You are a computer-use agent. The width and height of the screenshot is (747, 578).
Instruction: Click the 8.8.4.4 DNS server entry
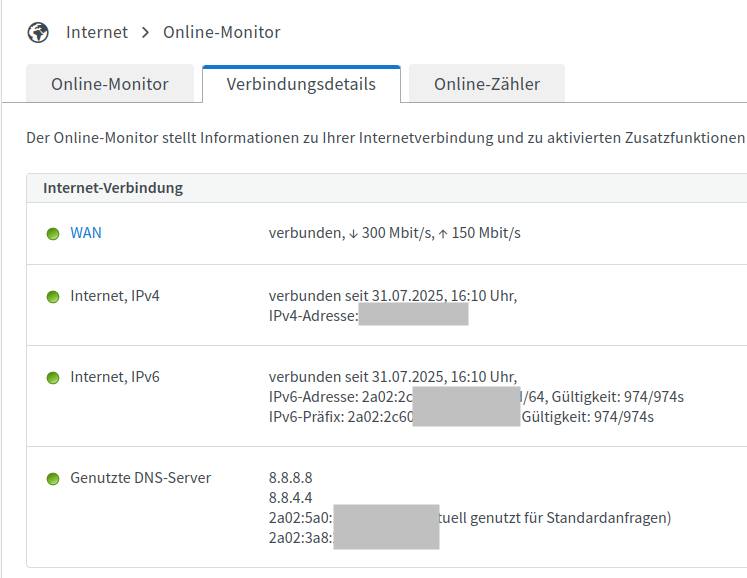point(290,498)
